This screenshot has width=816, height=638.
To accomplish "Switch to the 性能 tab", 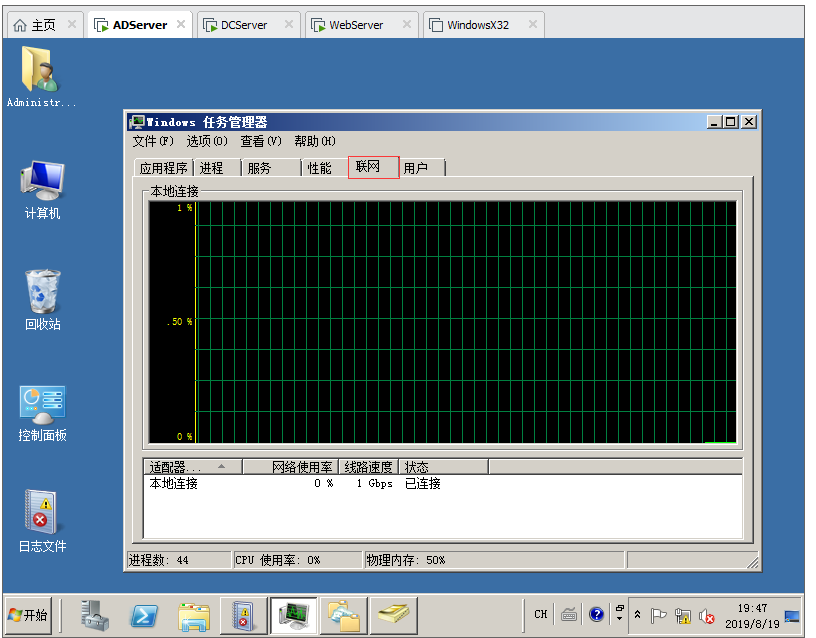I will (320, 168).
